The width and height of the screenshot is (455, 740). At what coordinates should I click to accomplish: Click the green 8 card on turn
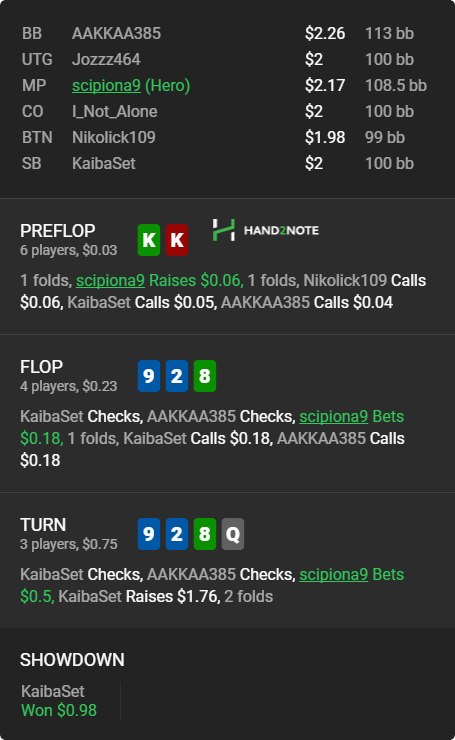[x=205, y=534]
